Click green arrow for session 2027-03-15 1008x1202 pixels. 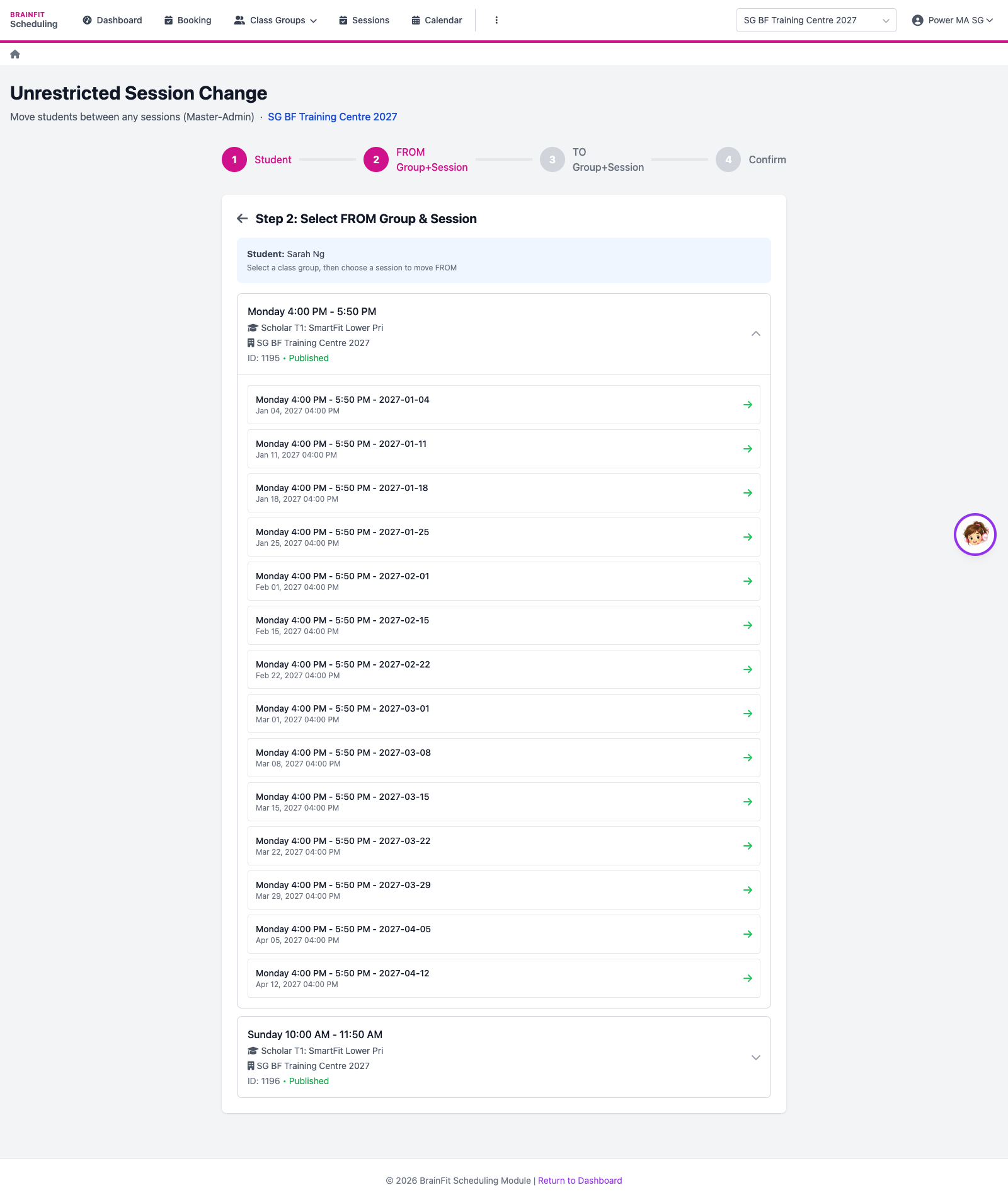click(748, 802)
